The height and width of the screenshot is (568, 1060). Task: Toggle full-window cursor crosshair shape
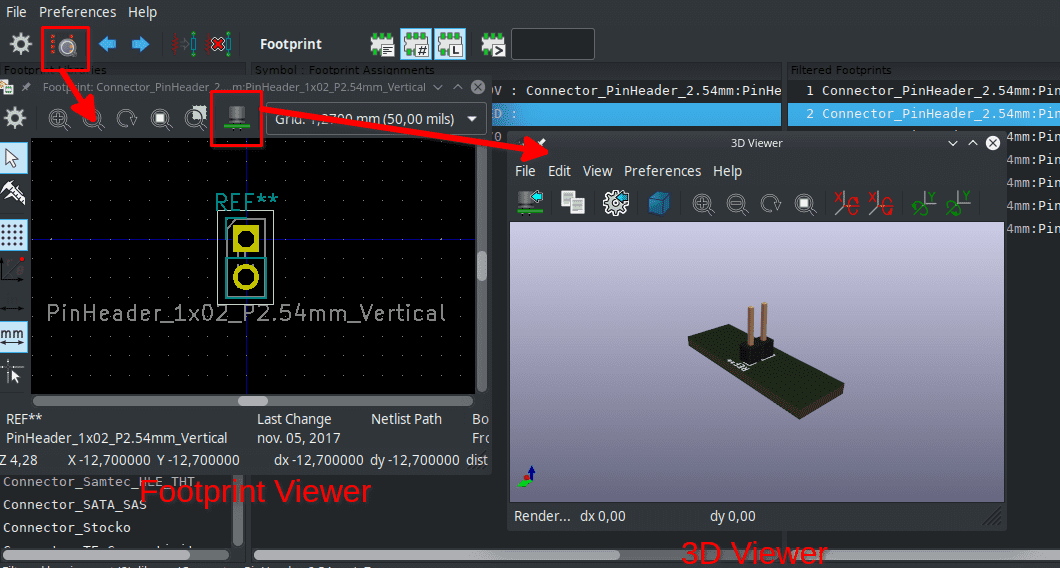coord(13,373)
